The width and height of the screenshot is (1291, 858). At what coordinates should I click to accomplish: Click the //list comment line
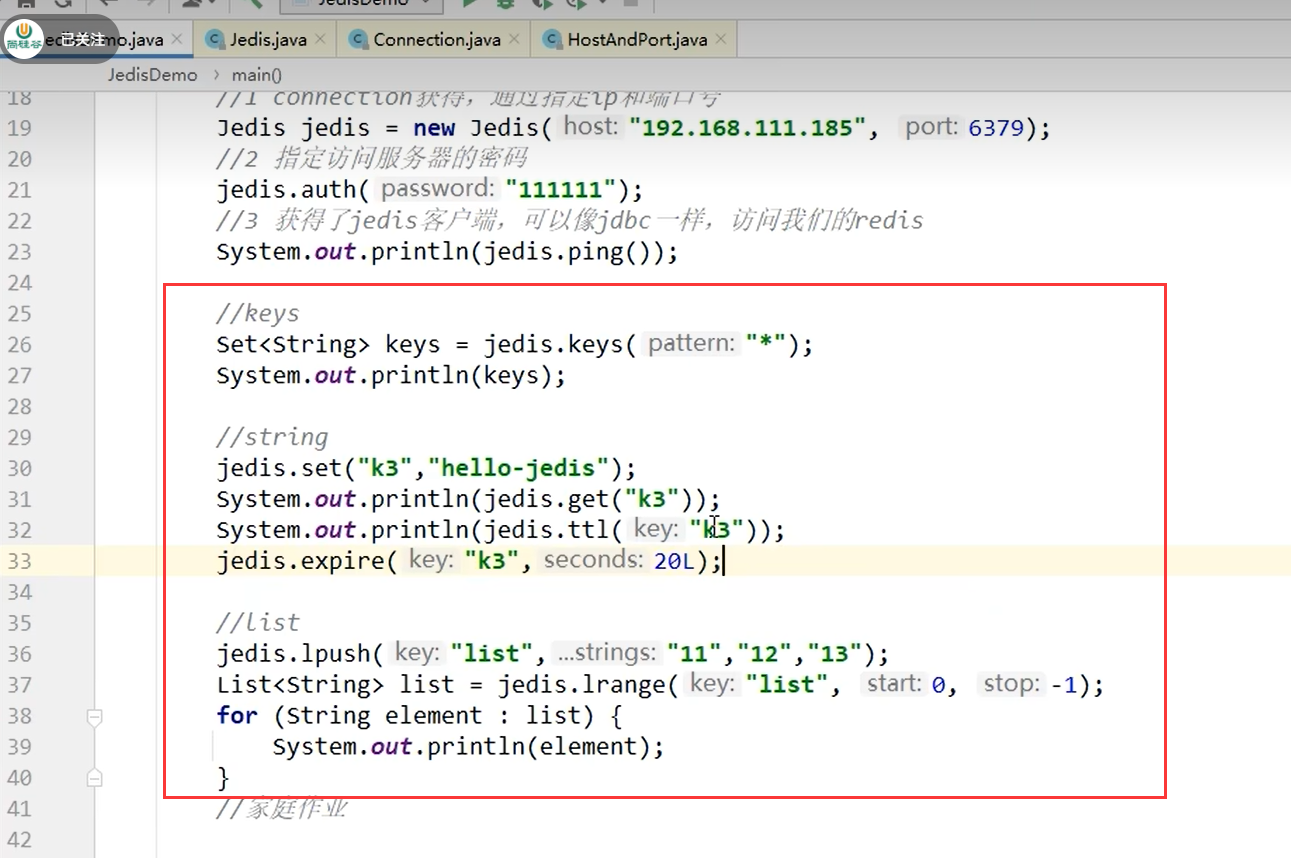258,623
